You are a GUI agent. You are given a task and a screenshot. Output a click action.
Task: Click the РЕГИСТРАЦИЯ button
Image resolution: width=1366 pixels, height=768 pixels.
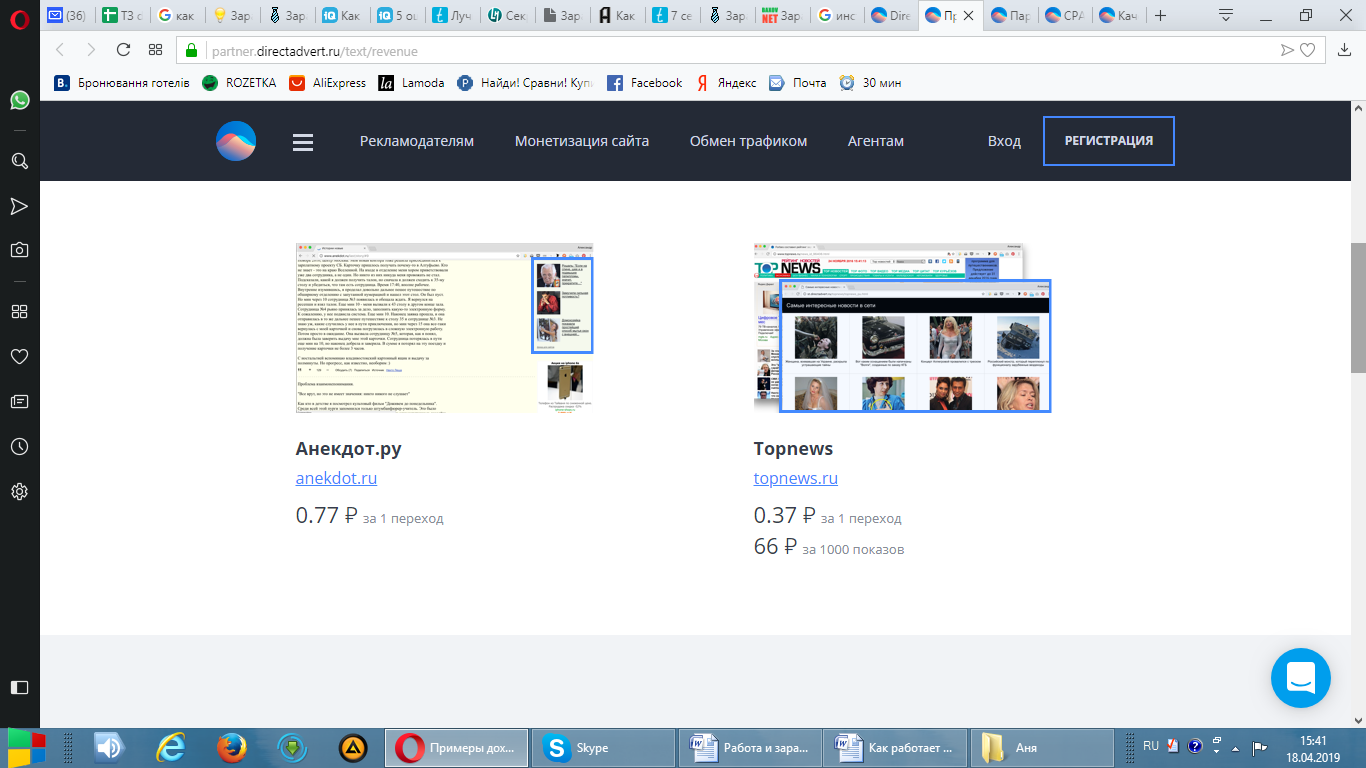[1108, 141]
